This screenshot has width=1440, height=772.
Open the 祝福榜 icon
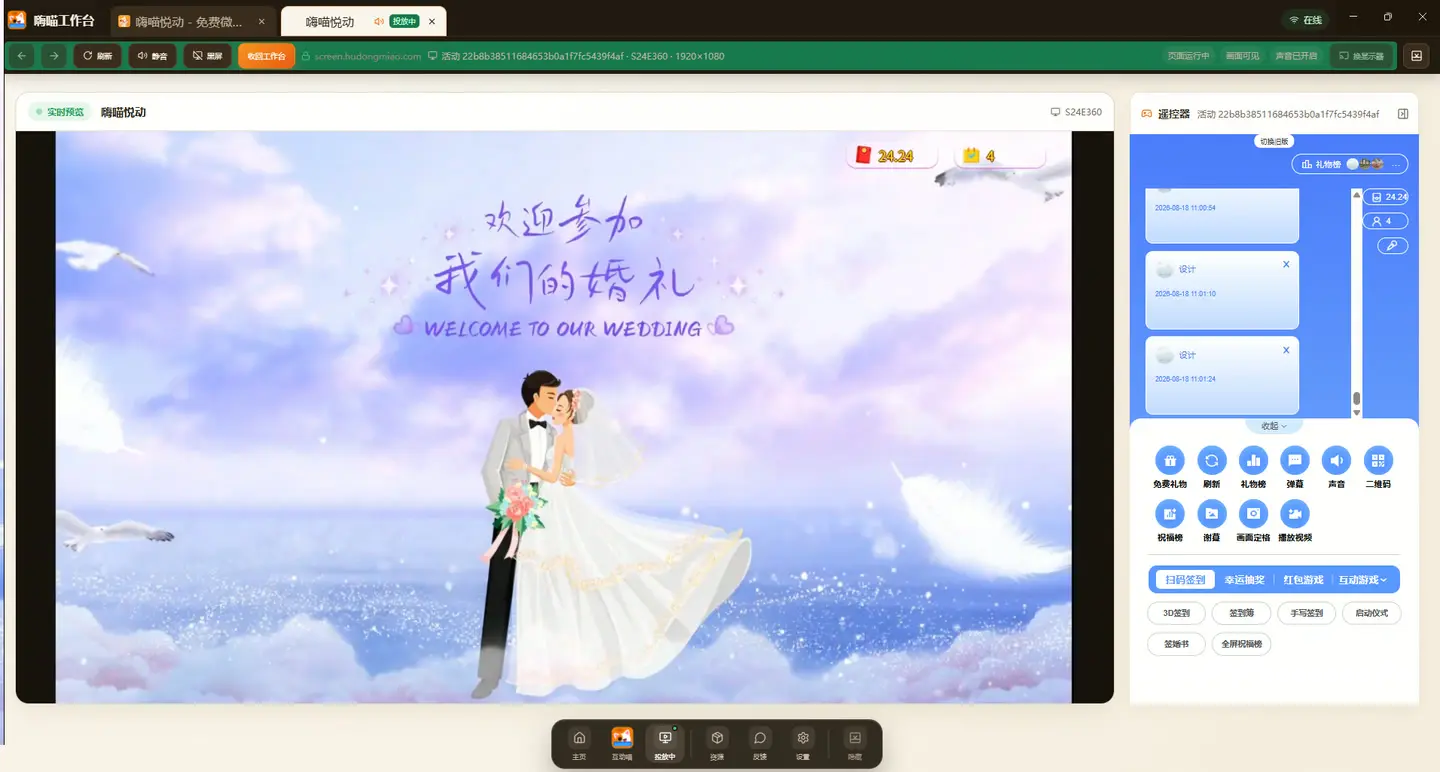[x=1169, y=514]
